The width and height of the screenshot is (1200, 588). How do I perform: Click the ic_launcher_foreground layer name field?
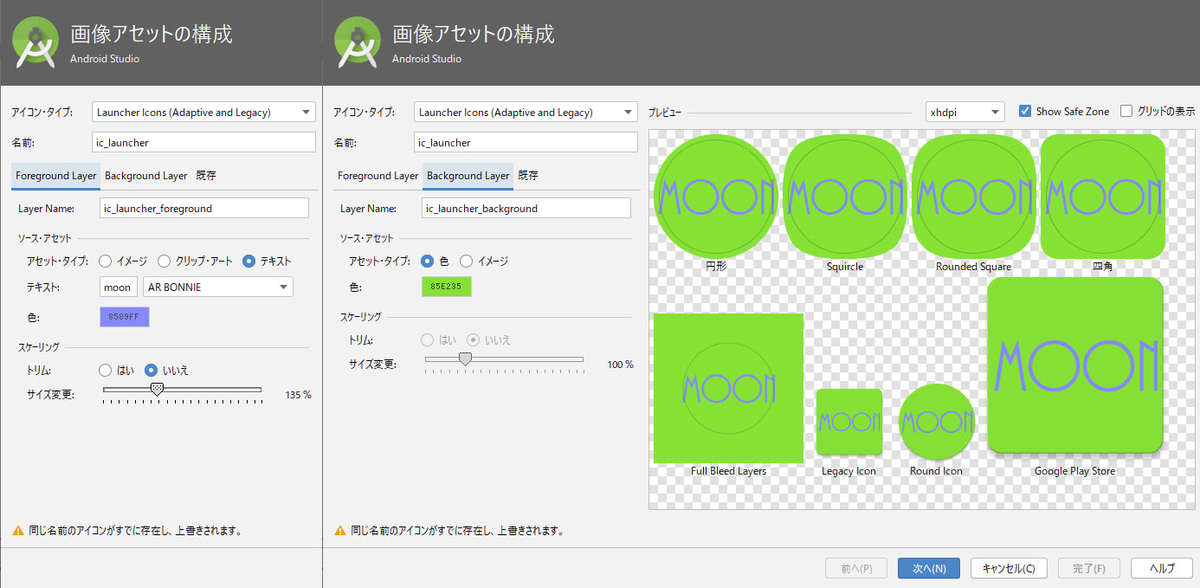204,207
